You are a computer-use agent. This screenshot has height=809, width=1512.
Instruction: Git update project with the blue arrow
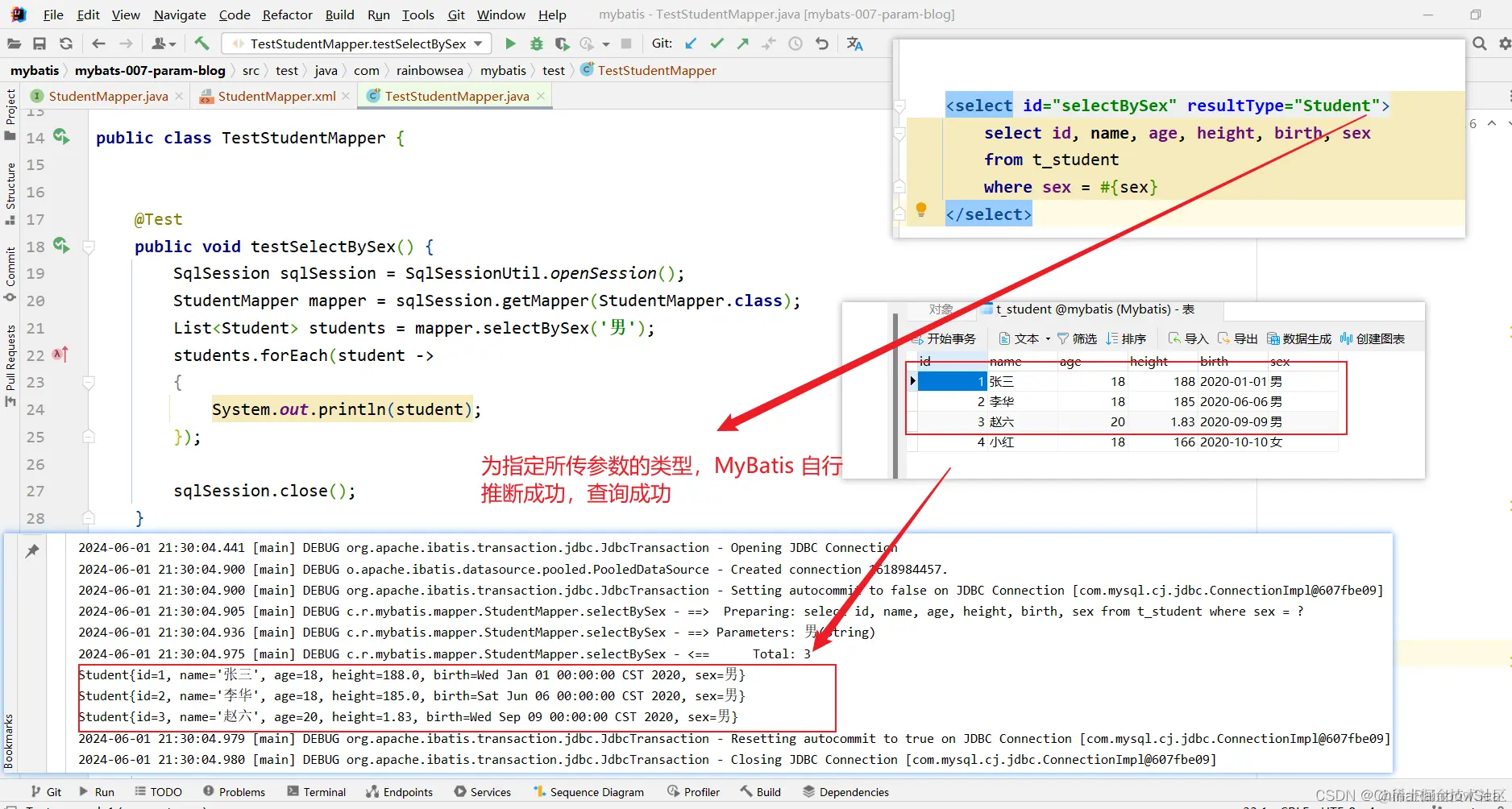691,44
